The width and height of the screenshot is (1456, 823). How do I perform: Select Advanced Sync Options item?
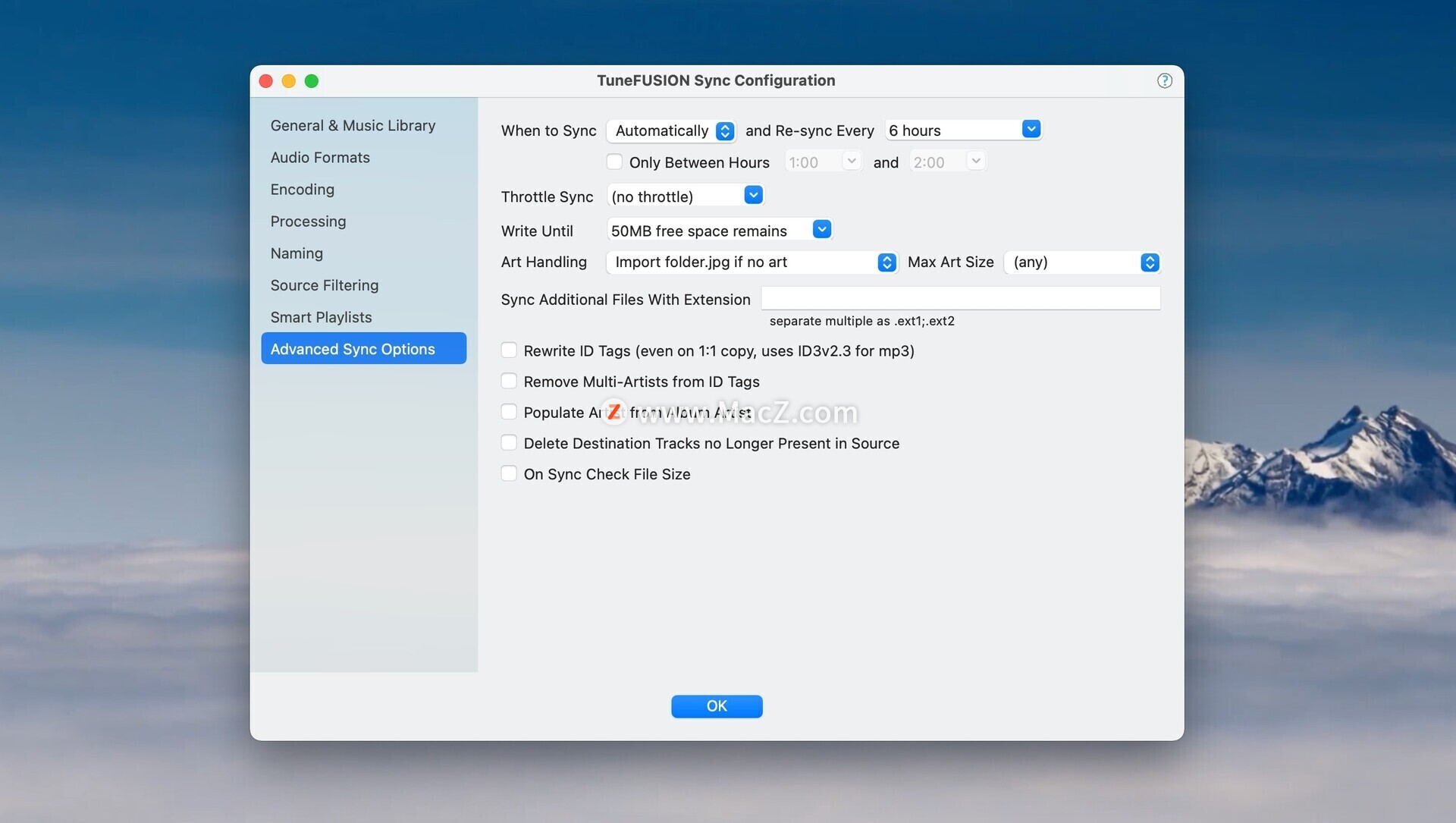363,348
